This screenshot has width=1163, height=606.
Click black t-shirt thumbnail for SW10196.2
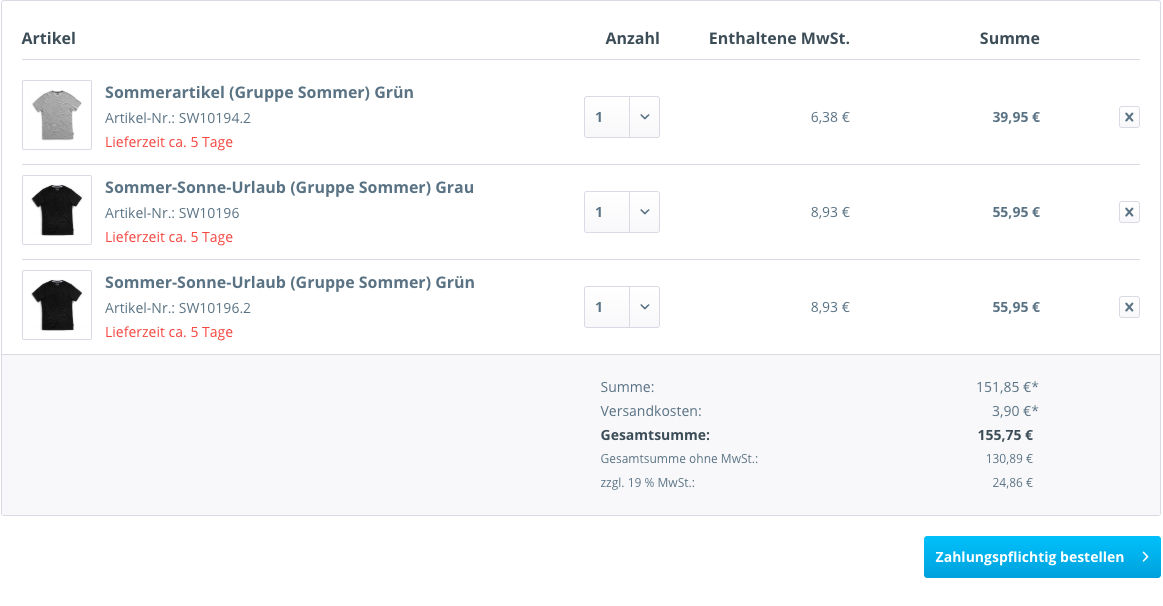pos(57,305)
